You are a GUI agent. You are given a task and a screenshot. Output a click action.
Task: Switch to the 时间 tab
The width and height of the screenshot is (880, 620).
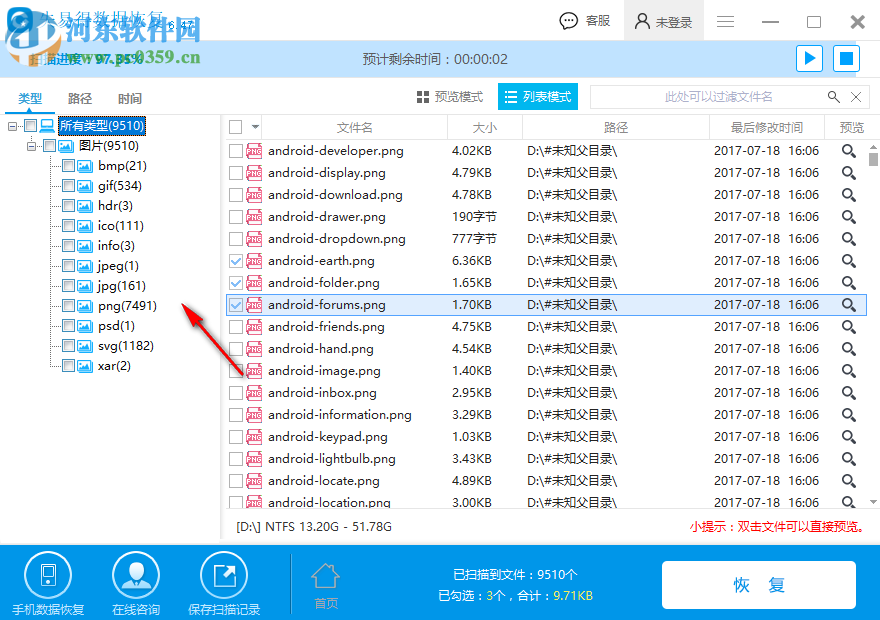coord(130,99)
